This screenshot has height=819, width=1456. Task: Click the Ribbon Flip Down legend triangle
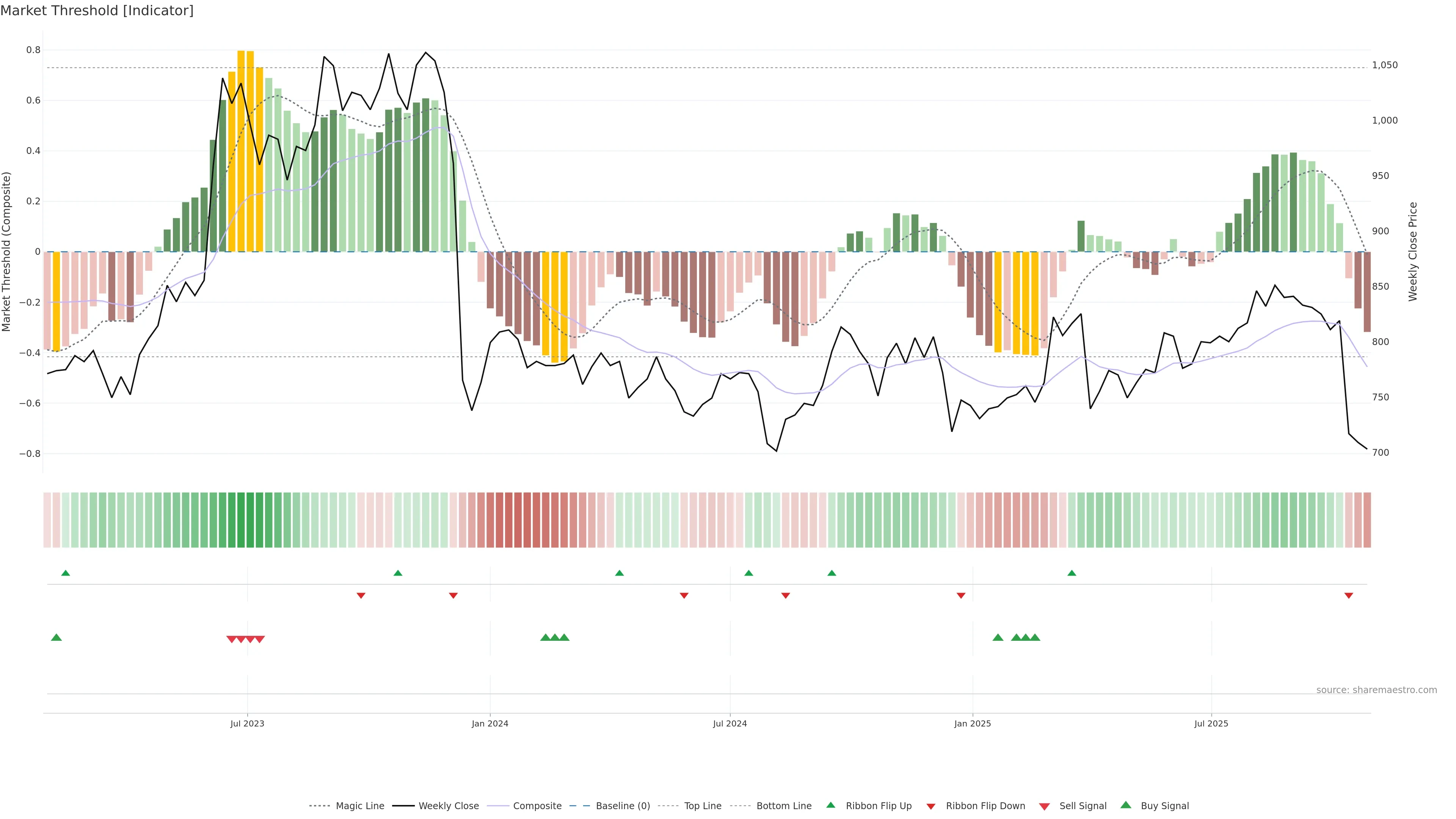(931, 806)
